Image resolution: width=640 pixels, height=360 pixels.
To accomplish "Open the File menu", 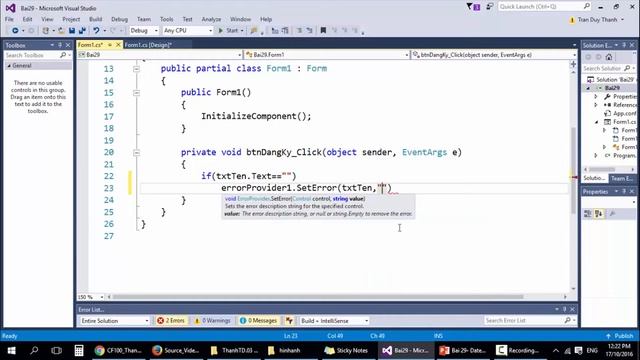I will point(9,19).
